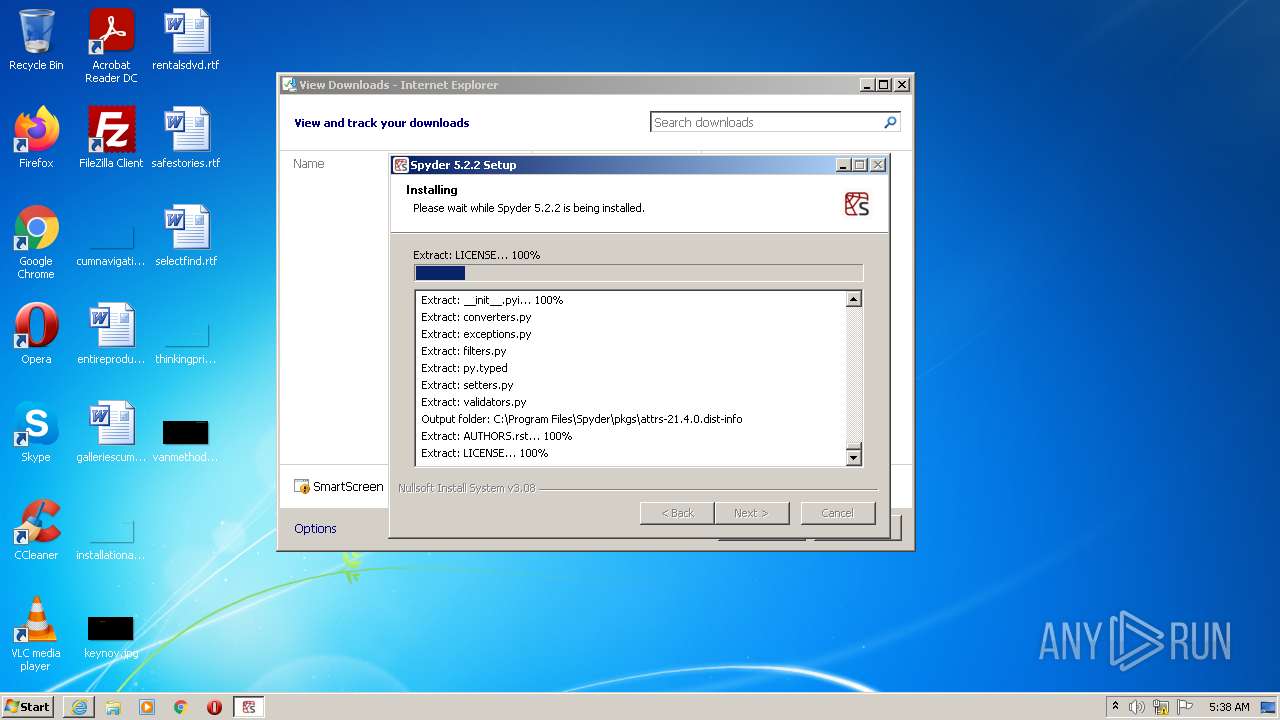Click the Spyder logo in setup header

click(857, 204)
